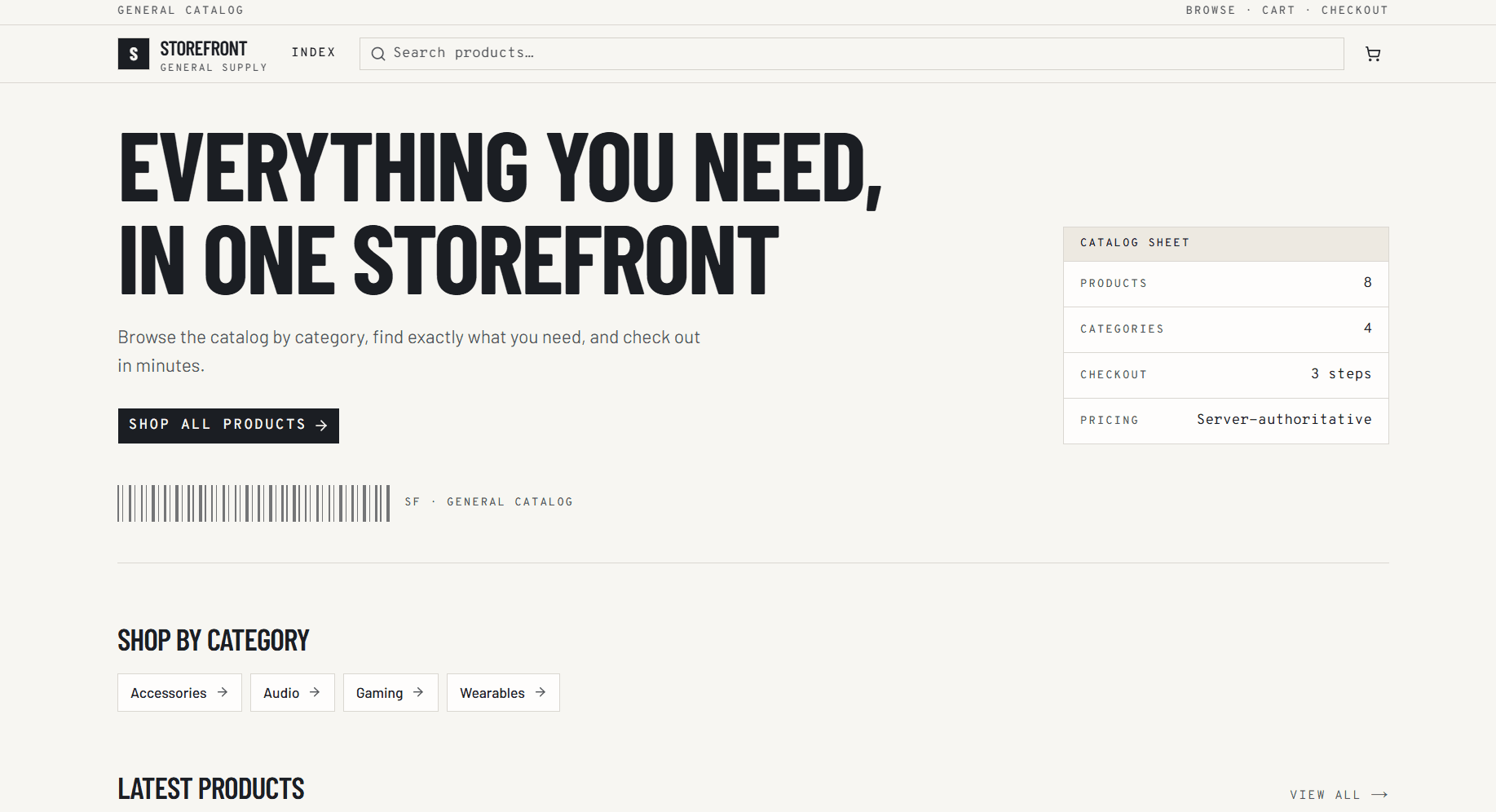This screenshot has width=1496, height=812.
Task: Click the LATEST PRODUCTS heading
Action: (x=211, y=789)
